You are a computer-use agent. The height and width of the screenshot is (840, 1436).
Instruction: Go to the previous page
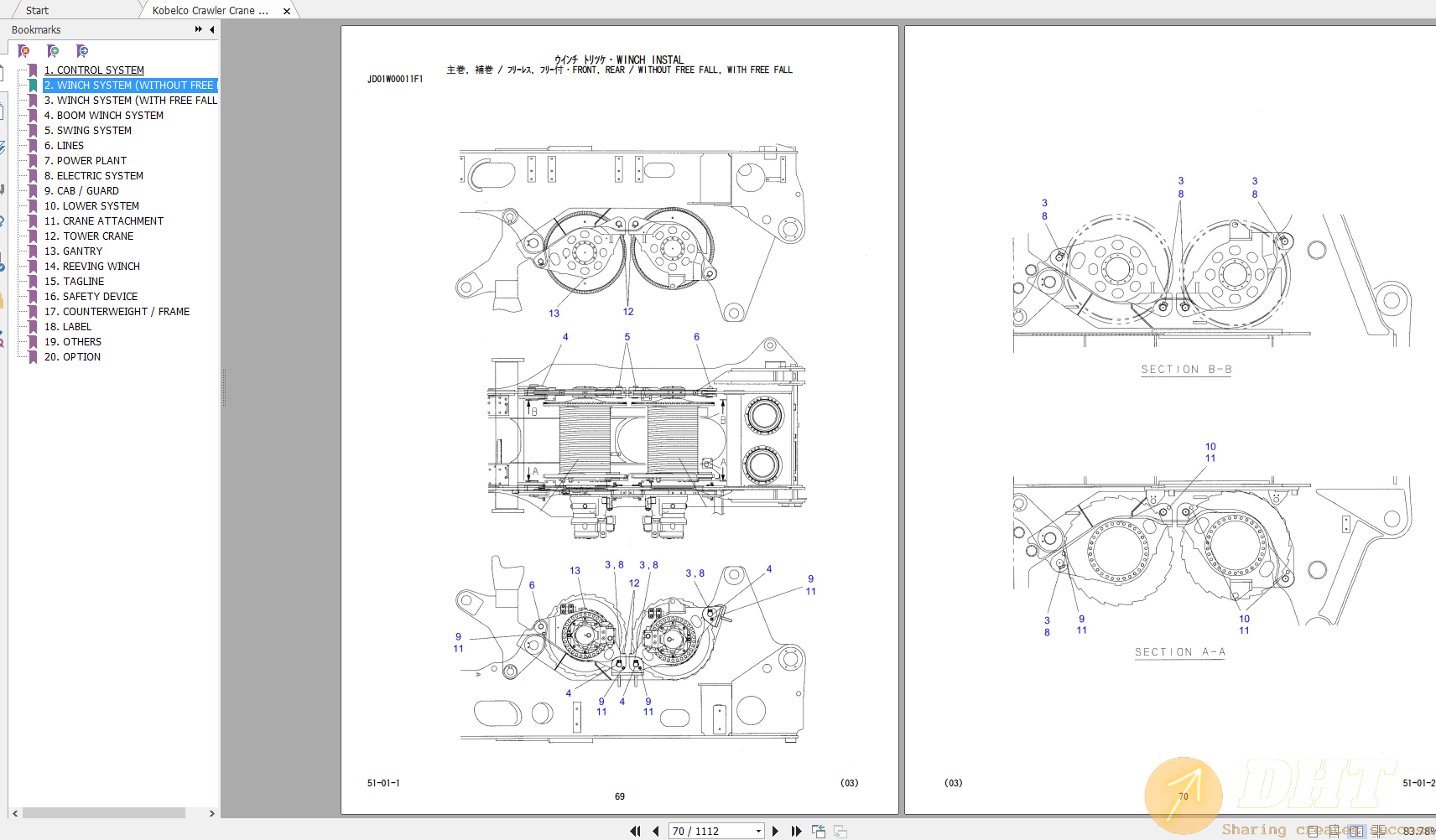[656, 831]
